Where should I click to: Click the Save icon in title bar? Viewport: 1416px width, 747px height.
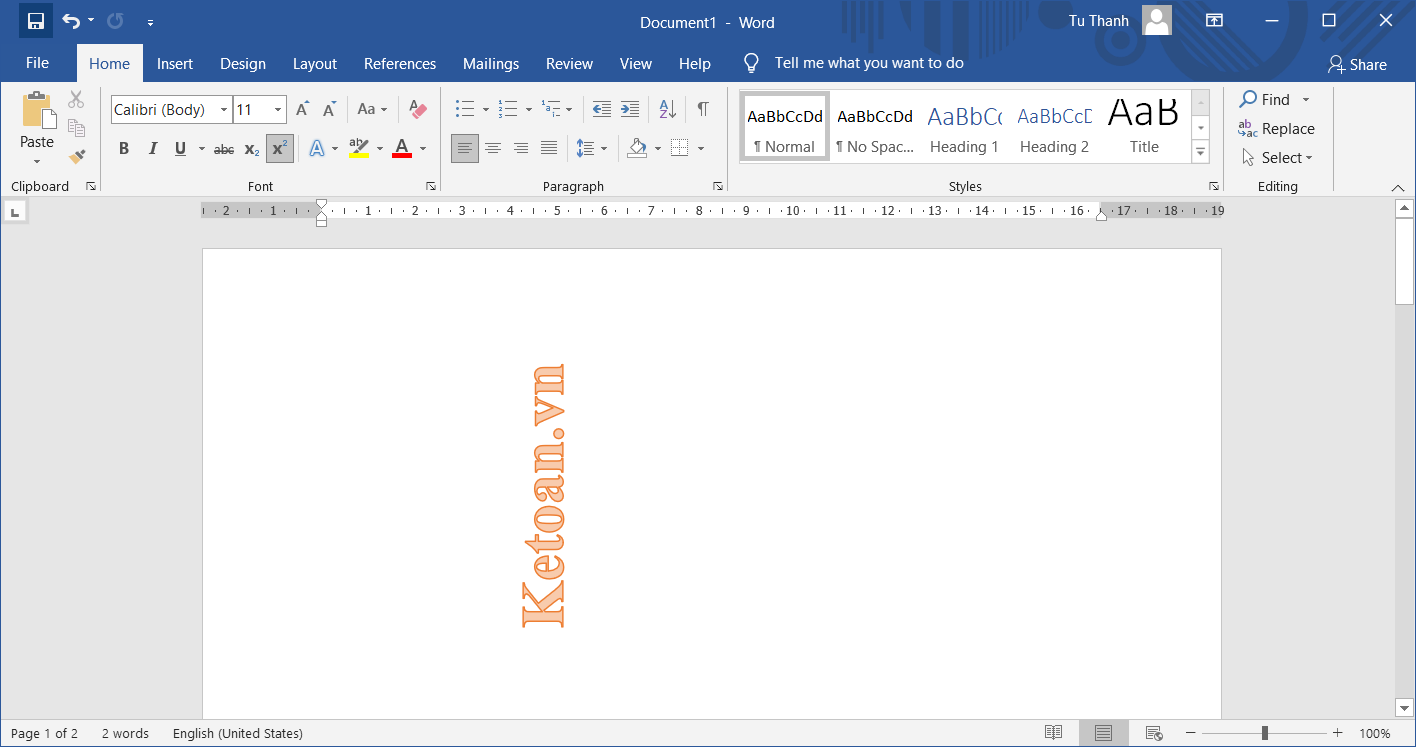coord(35,21)
